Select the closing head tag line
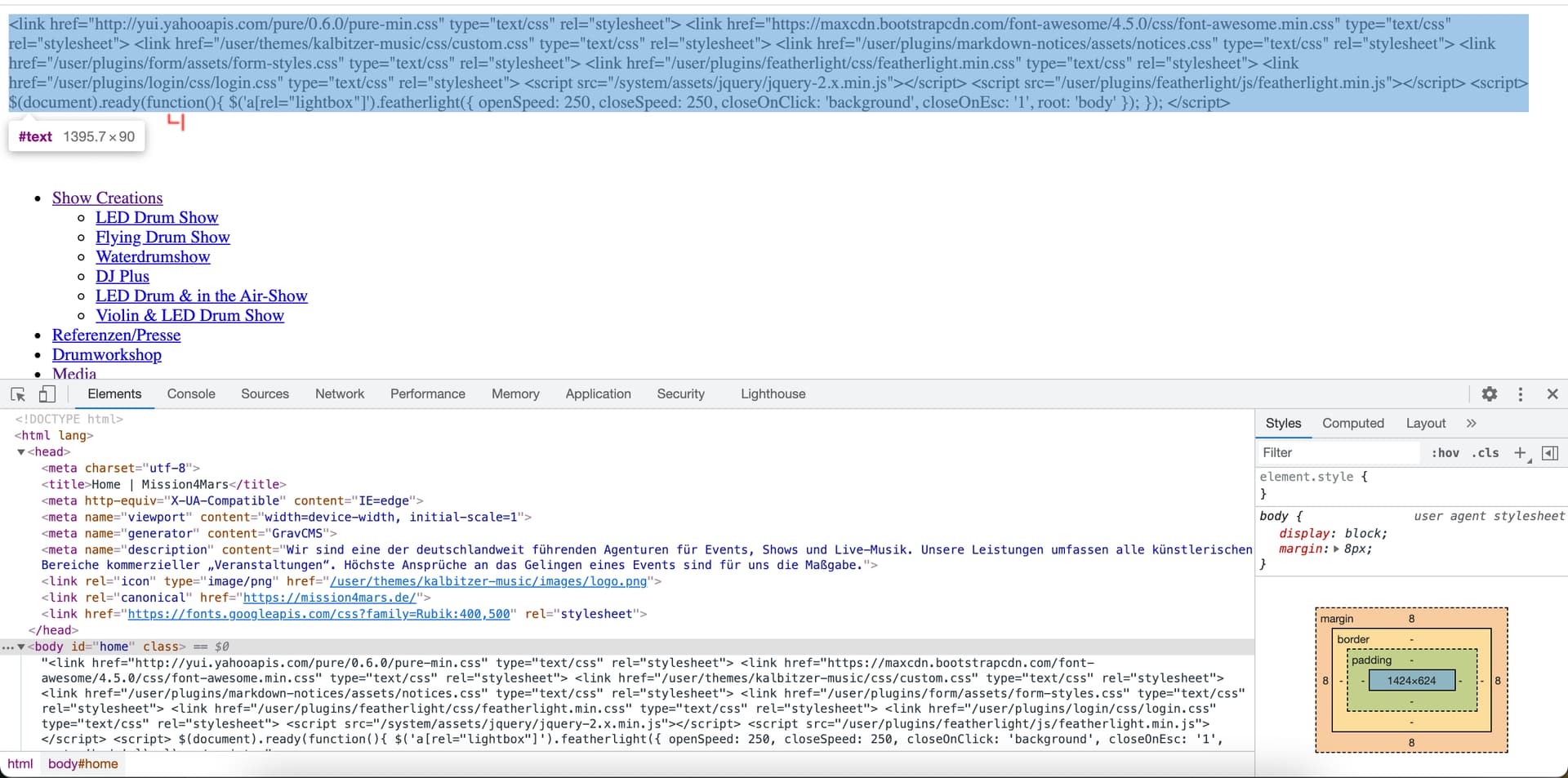Viewport: 1568px width, 778px height. pyautogui.click(x=53, y=630)
